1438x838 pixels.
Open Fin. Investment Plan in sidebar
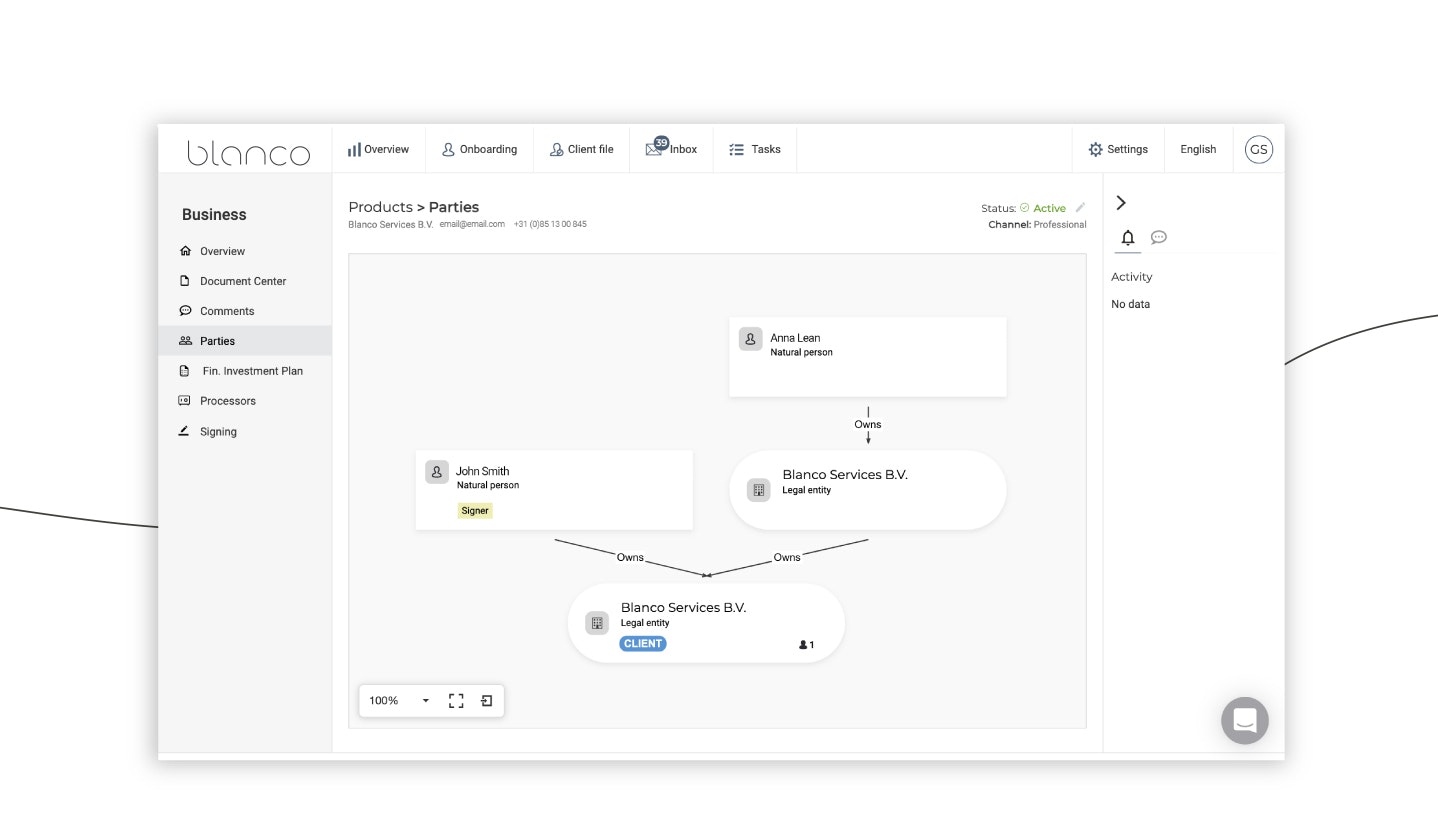pos(252,371)
